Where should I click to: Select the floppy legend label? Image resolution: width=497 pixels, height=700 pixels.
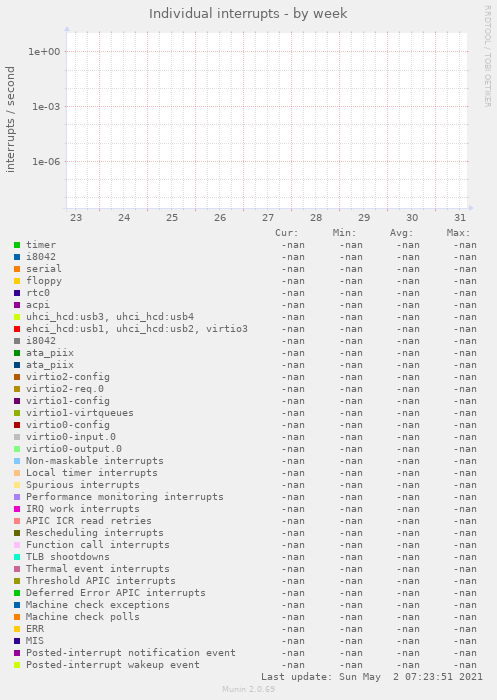click(44, 281)
